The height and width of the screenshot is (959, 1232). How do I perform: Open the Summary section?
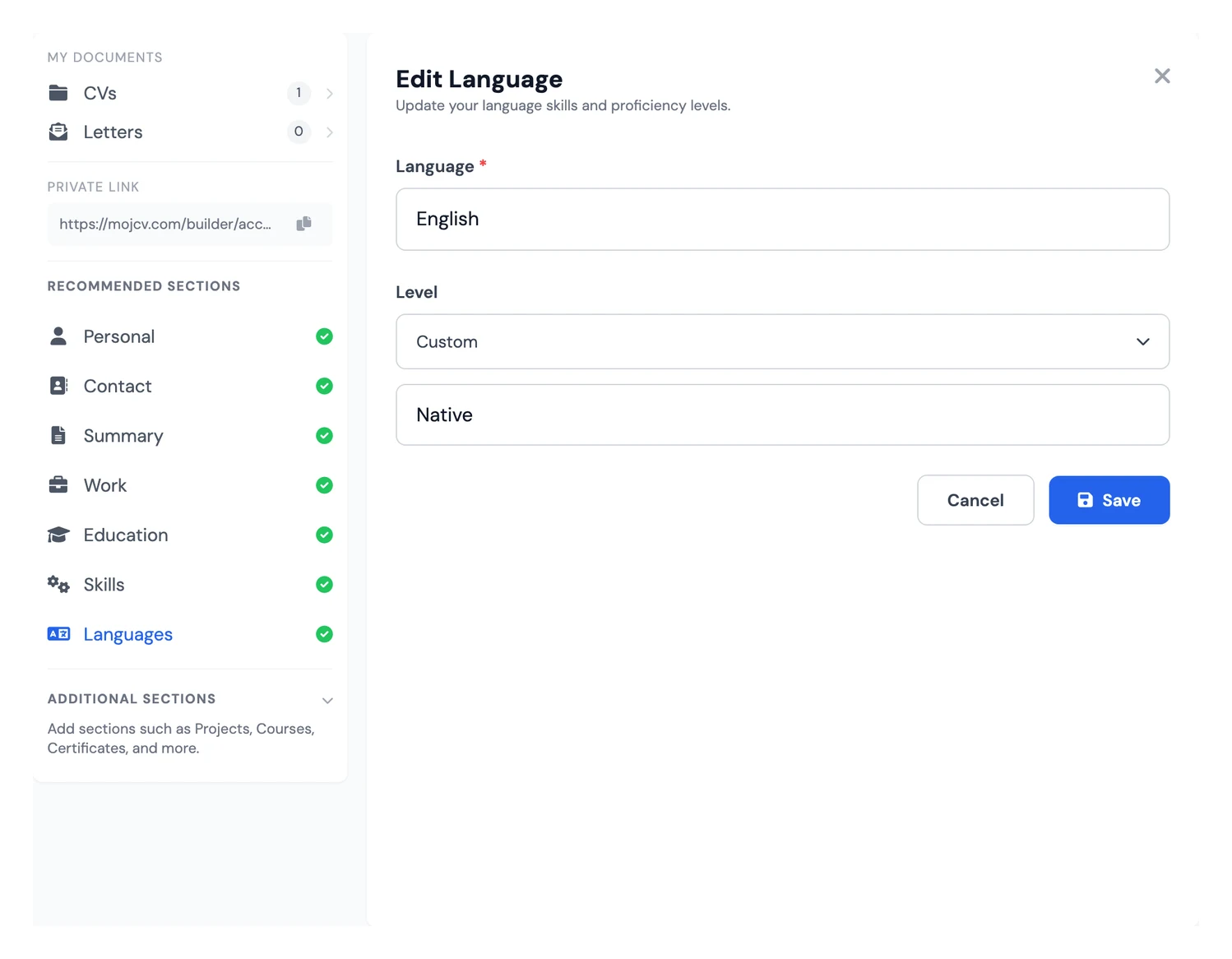pyautogui.click(x=190, y=435)
